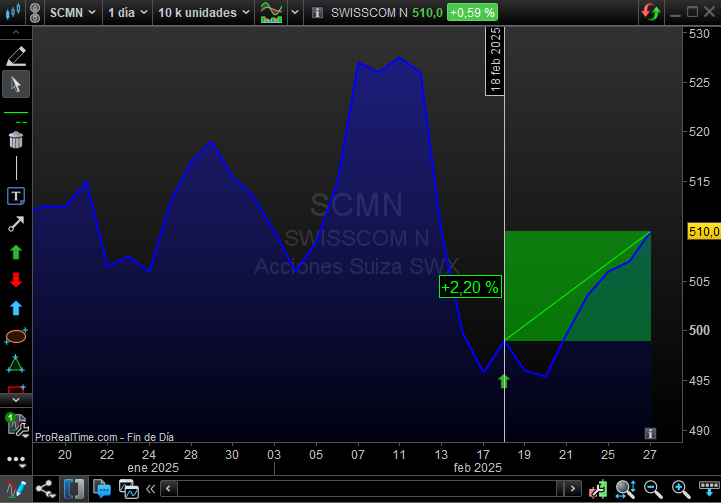Toggle the drawing tools panel icon bottom-left

pyautogui.click(x=16, y=489)
